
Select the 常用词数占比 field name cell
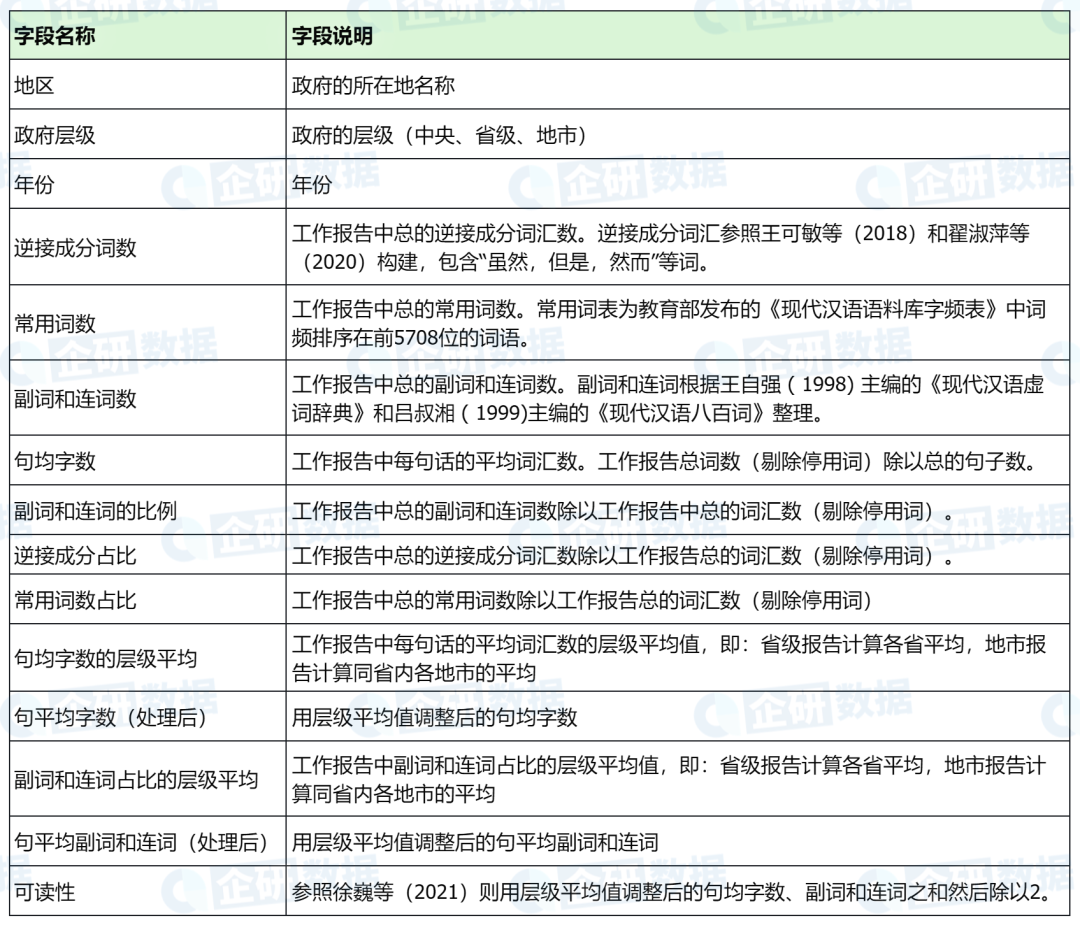148,599
